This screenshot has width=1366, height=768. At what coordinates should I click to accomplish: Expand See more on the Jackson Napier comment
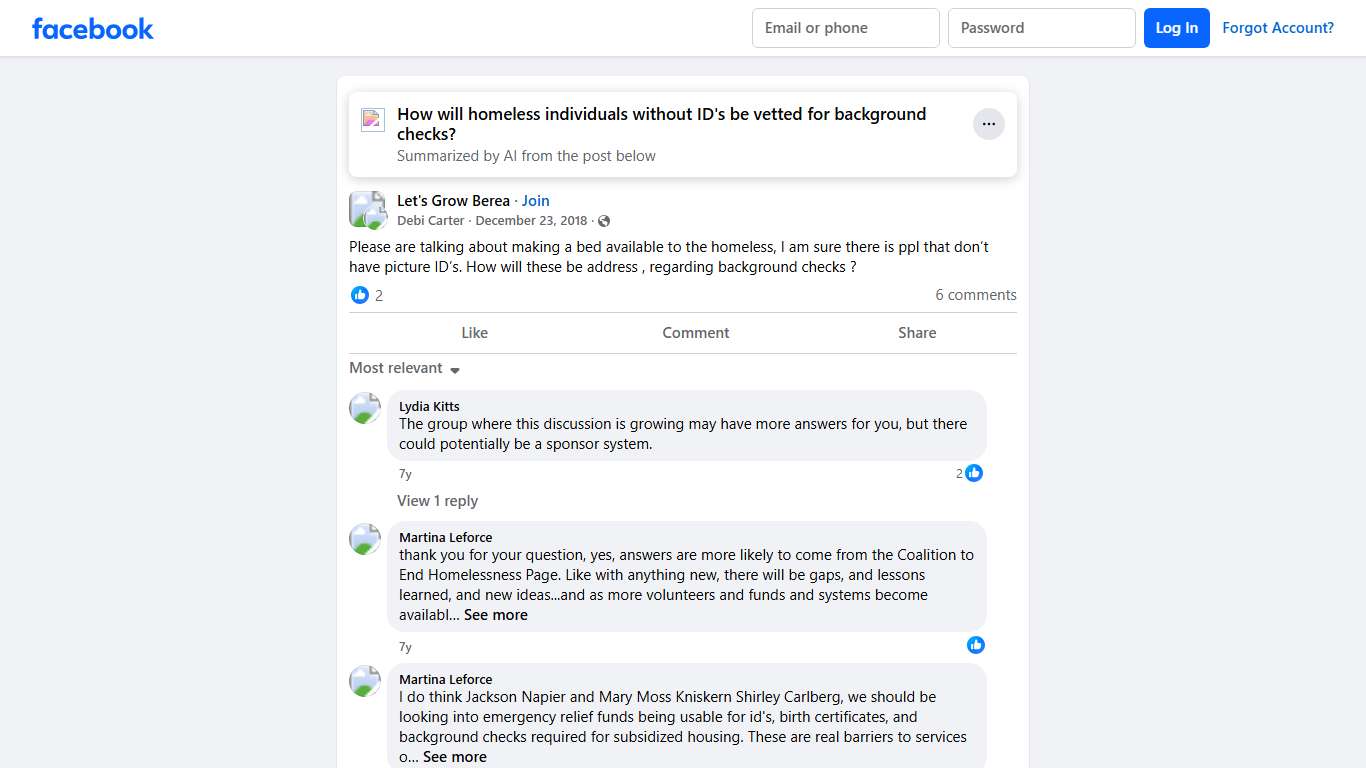tap(454, 757)
